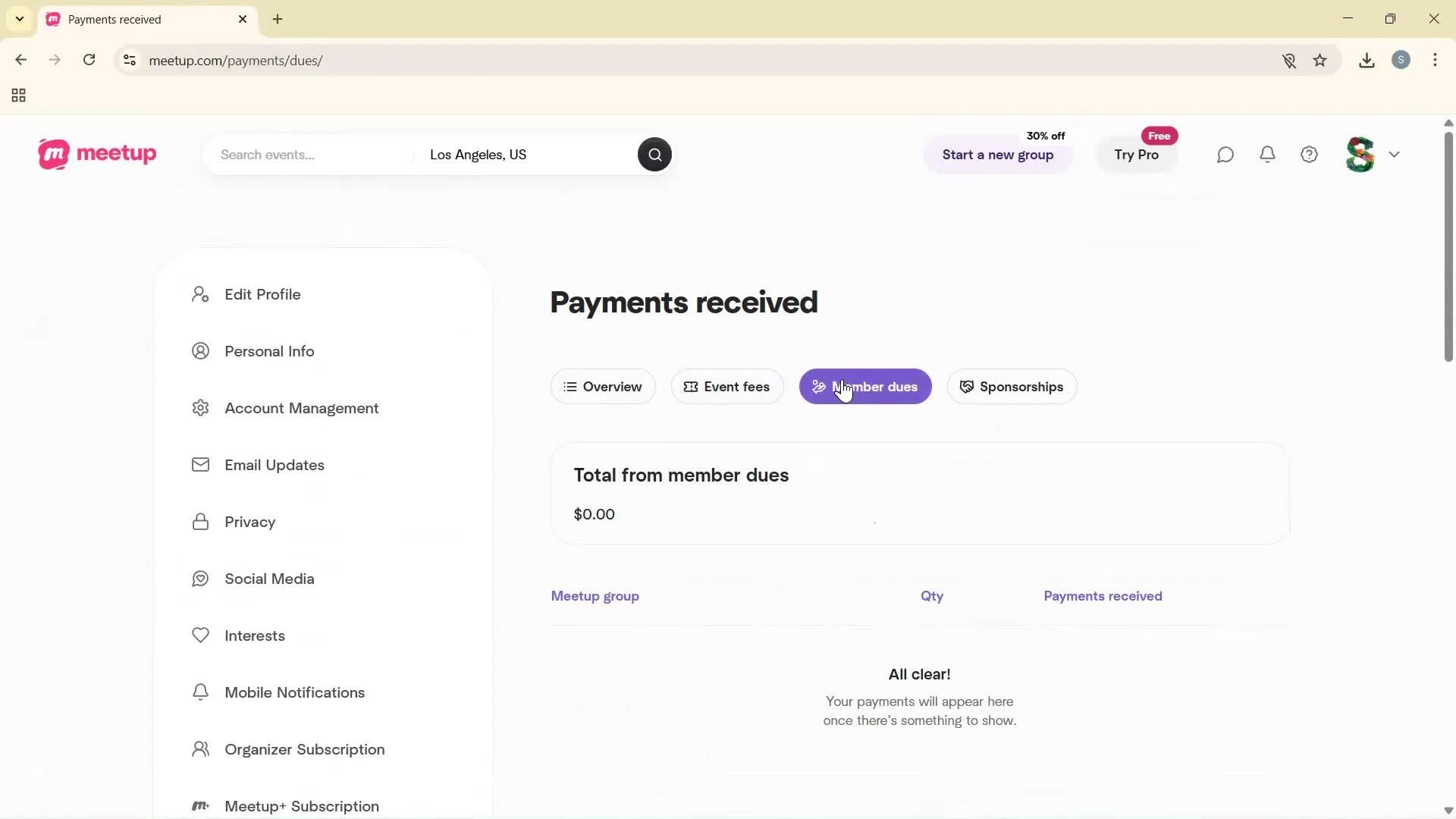The width and height of the screenshot is (1456, 819).
Task: Expand the profile avatar dropdown arrow
Action: pyautogui.click(x=1395, y=155)
